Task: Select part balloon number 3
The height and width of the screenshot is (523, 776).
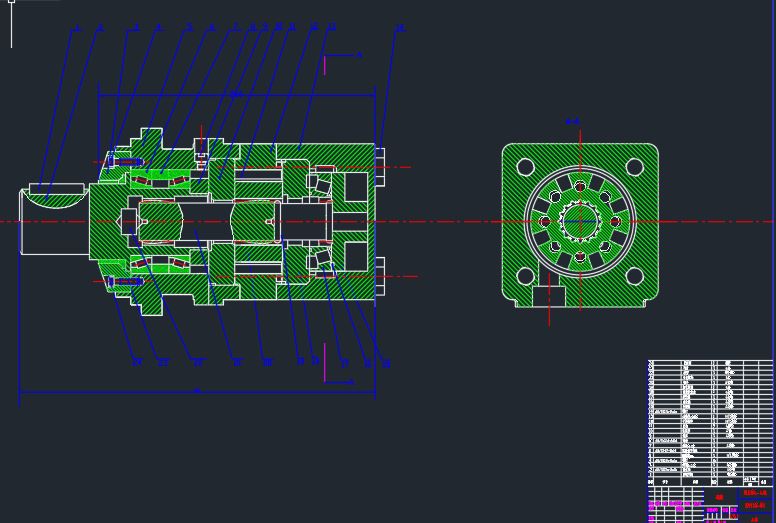Action: 136,28
